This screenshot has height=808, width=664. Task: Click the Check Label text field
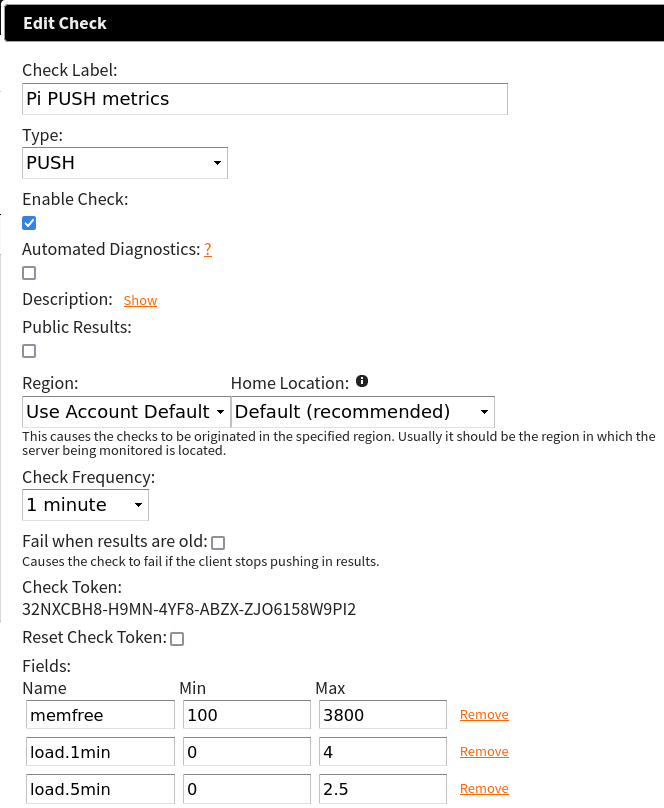coord(265,99)
